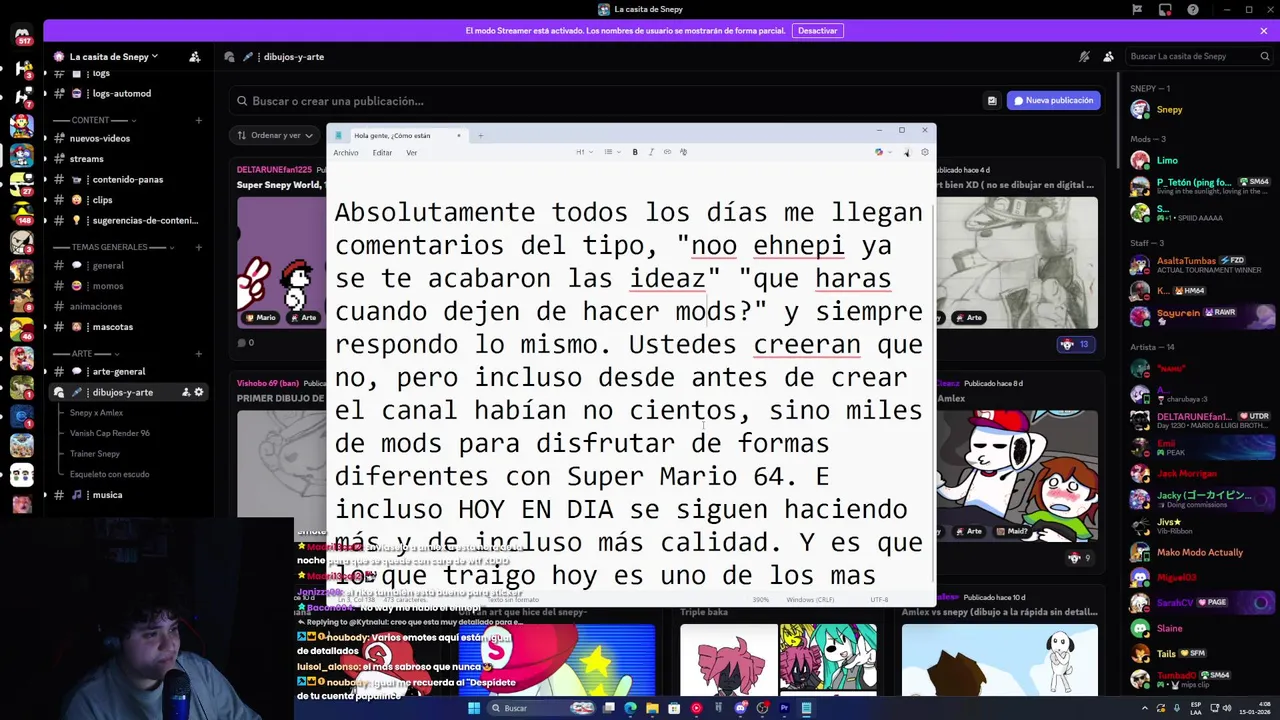1280x720 pixels.
Task: Open the musica channel
Action: point(128,495)
